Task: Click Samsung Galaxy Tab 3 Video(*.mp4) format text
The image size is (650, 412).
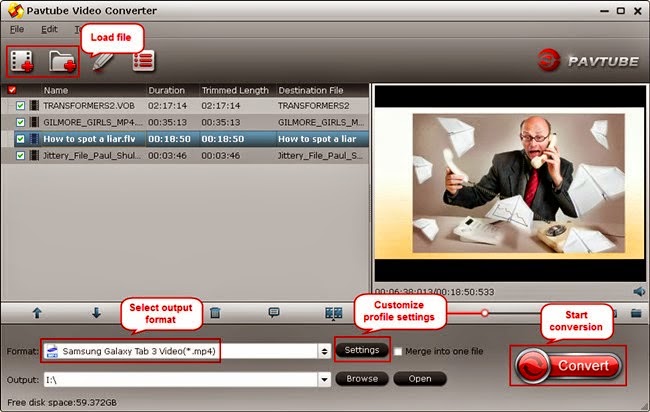Action: 139,351
